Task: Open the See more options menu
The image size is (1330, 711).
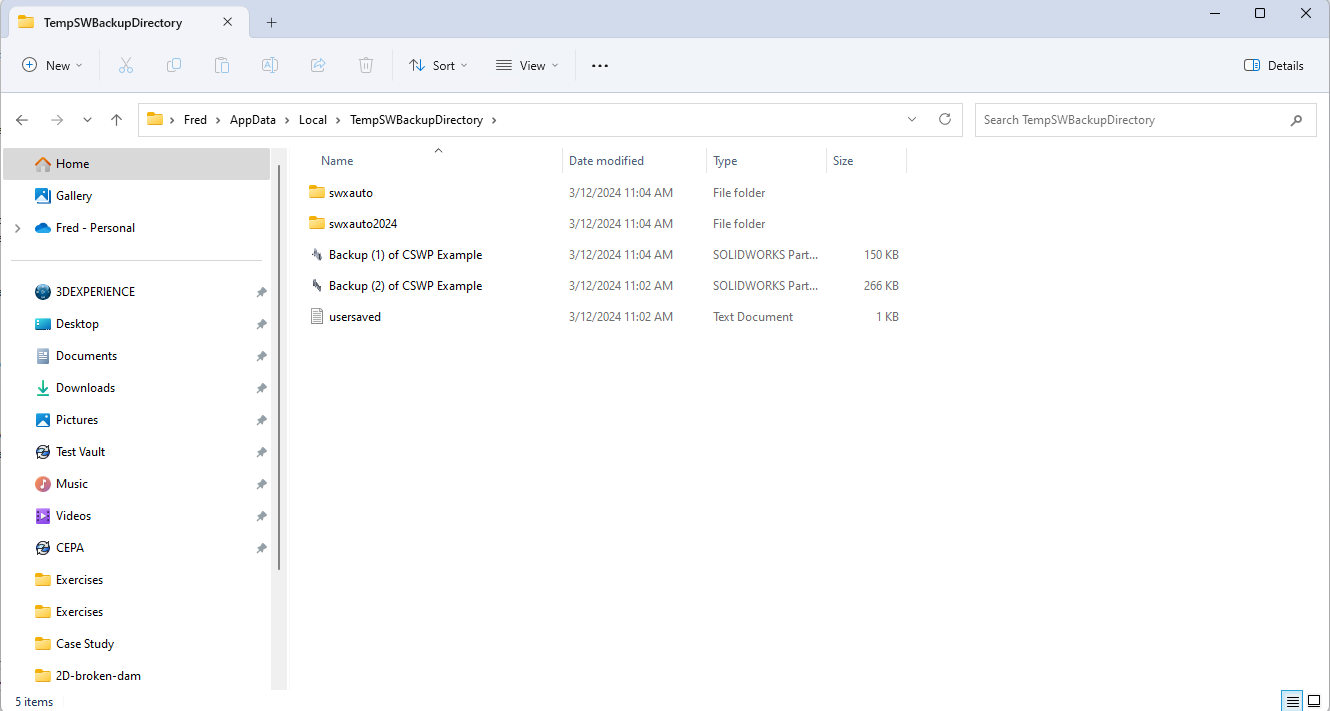Action: coord(599,65)
